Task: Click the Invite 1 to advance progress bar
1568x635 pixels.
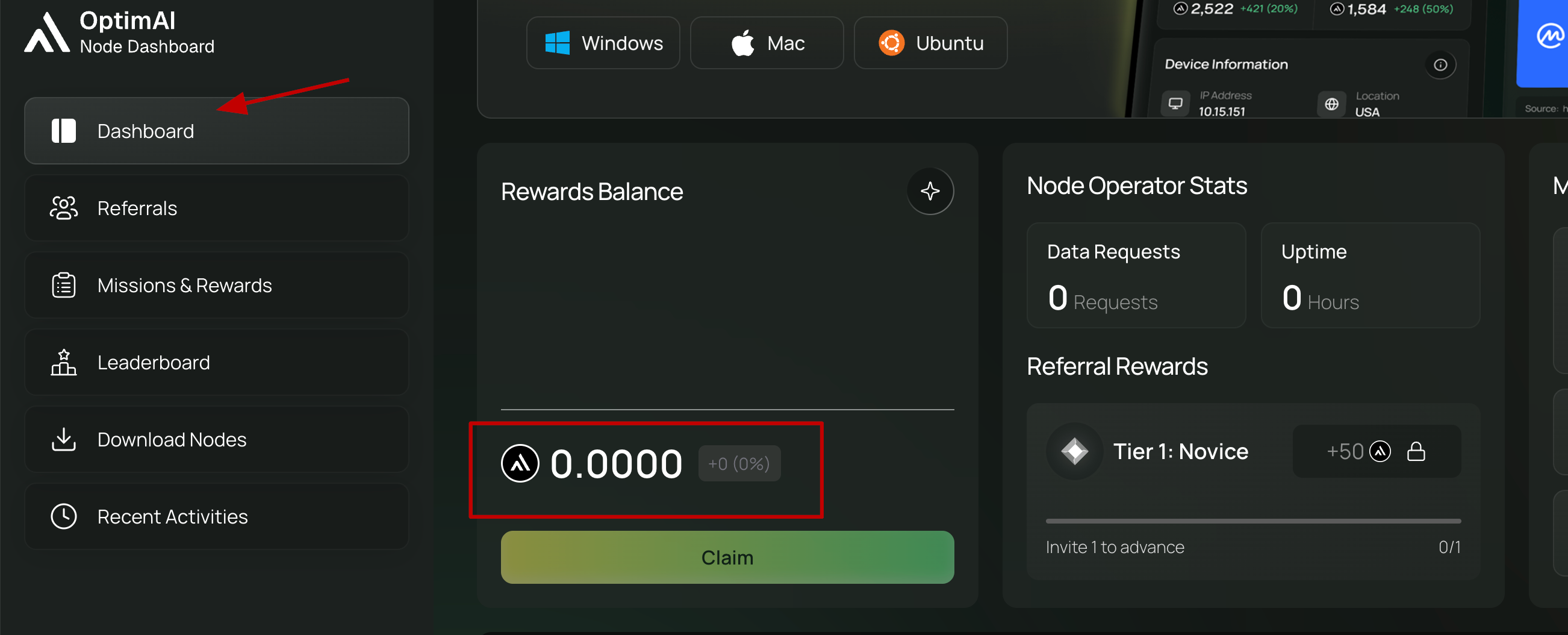Action: coord(1252,521)
